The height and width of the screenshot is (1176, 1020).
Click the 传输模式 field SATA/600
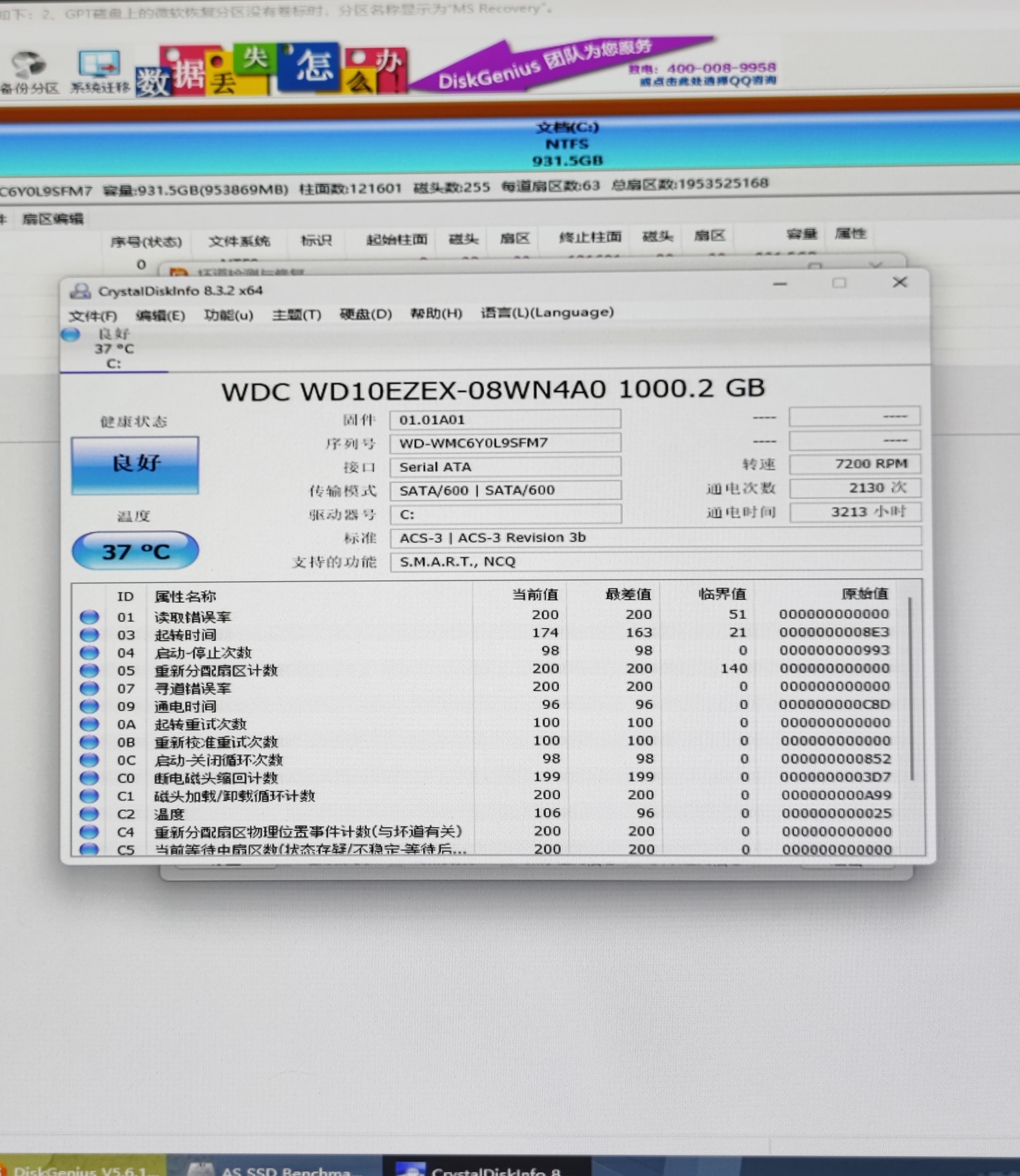click(506, 490)
